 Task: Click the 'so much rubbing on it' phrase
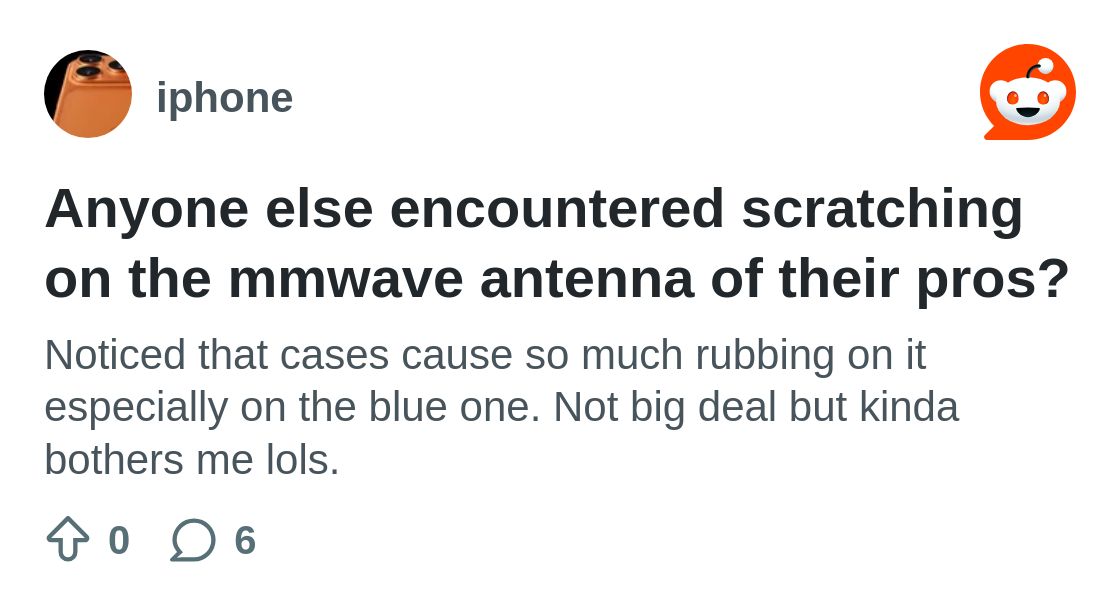[x=725, y=355]
